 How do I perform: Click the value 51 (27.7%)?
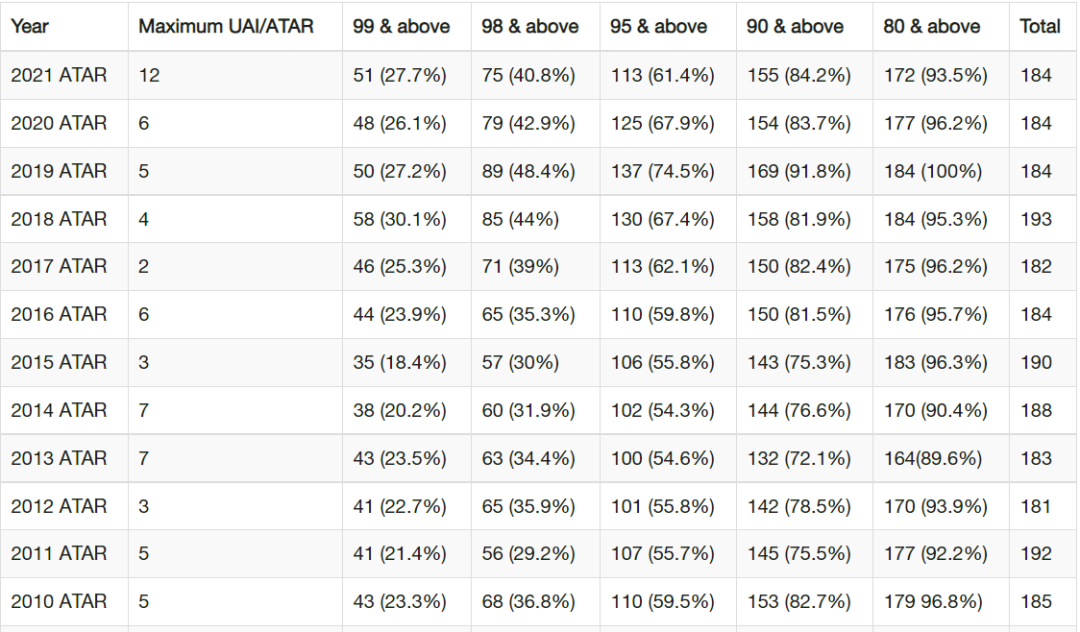coord(399,75)
